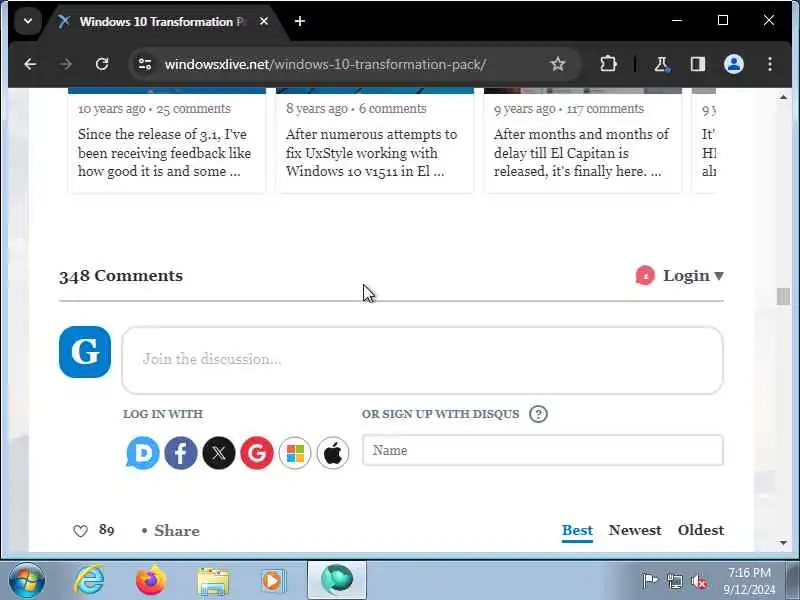800x600 pixels.
Task: Launch Firefox from the taskbar
Action: [151, 581]
